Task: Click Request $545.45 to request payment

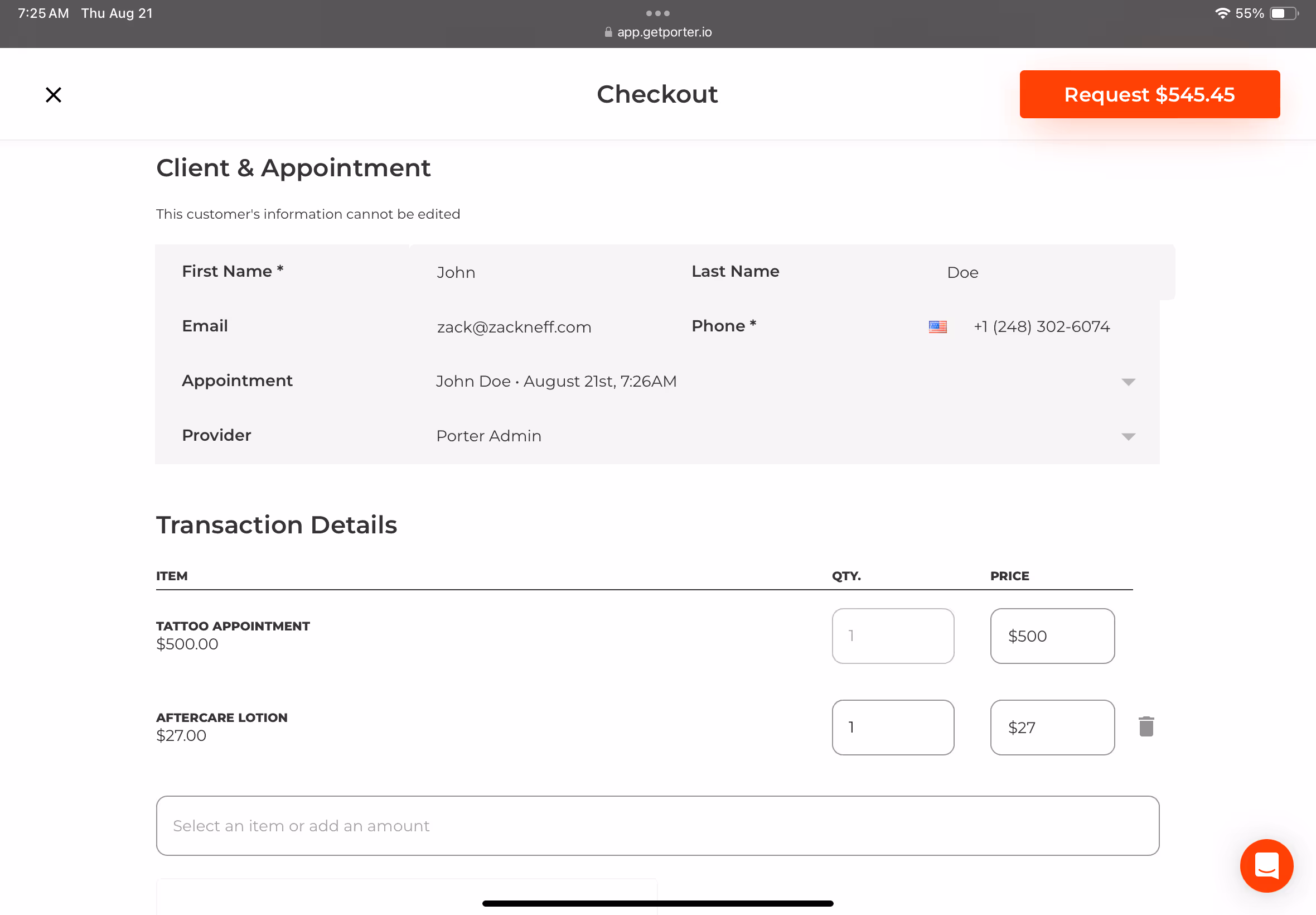Action: pyautogui.click(x=1149, y=94)
